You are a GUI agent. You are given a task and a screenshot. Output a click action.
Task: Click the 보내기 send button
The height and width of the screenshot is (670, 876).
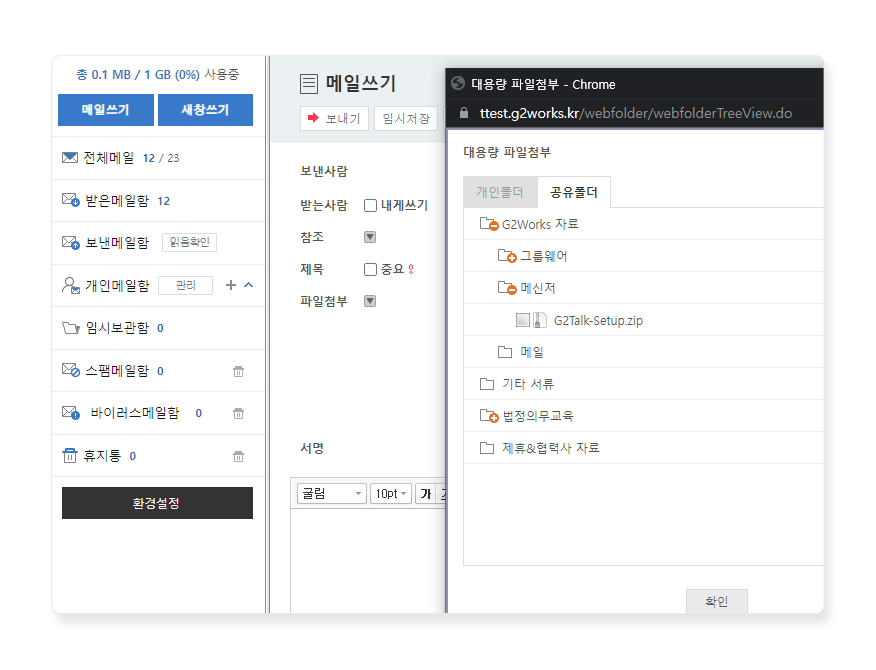click(x=335, y=119)
